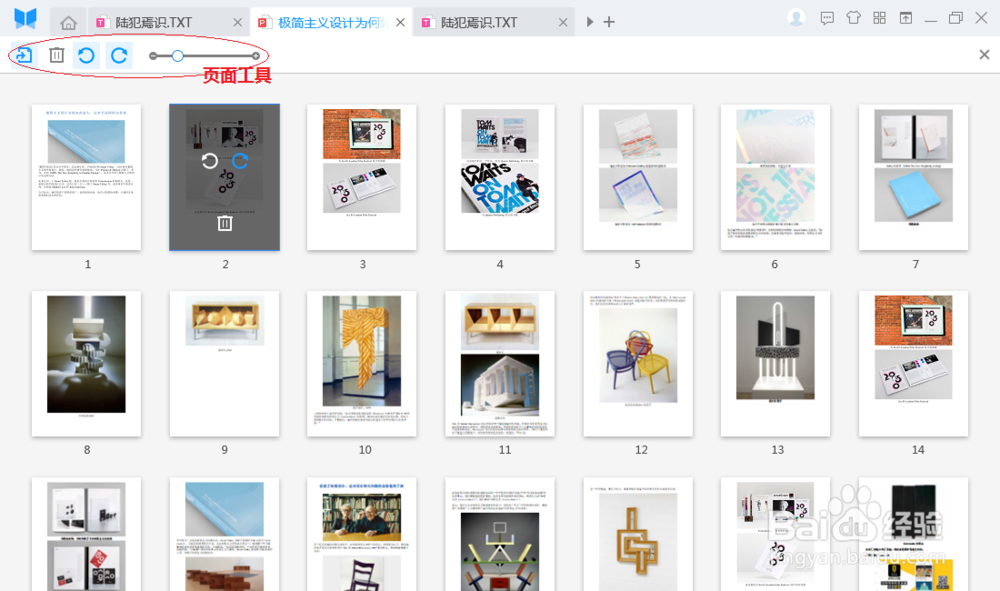The width and height of the screenshot is (1000, 591).
Task: Select page 13 thumbnail
Action: (775, 364)
